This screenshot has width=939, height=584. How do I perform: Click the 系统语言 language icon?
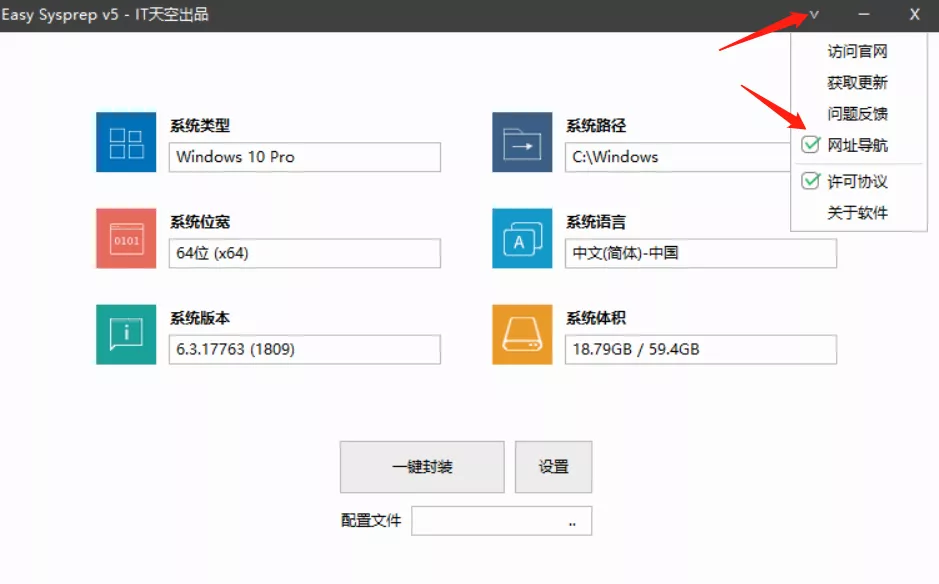(522, 238)
